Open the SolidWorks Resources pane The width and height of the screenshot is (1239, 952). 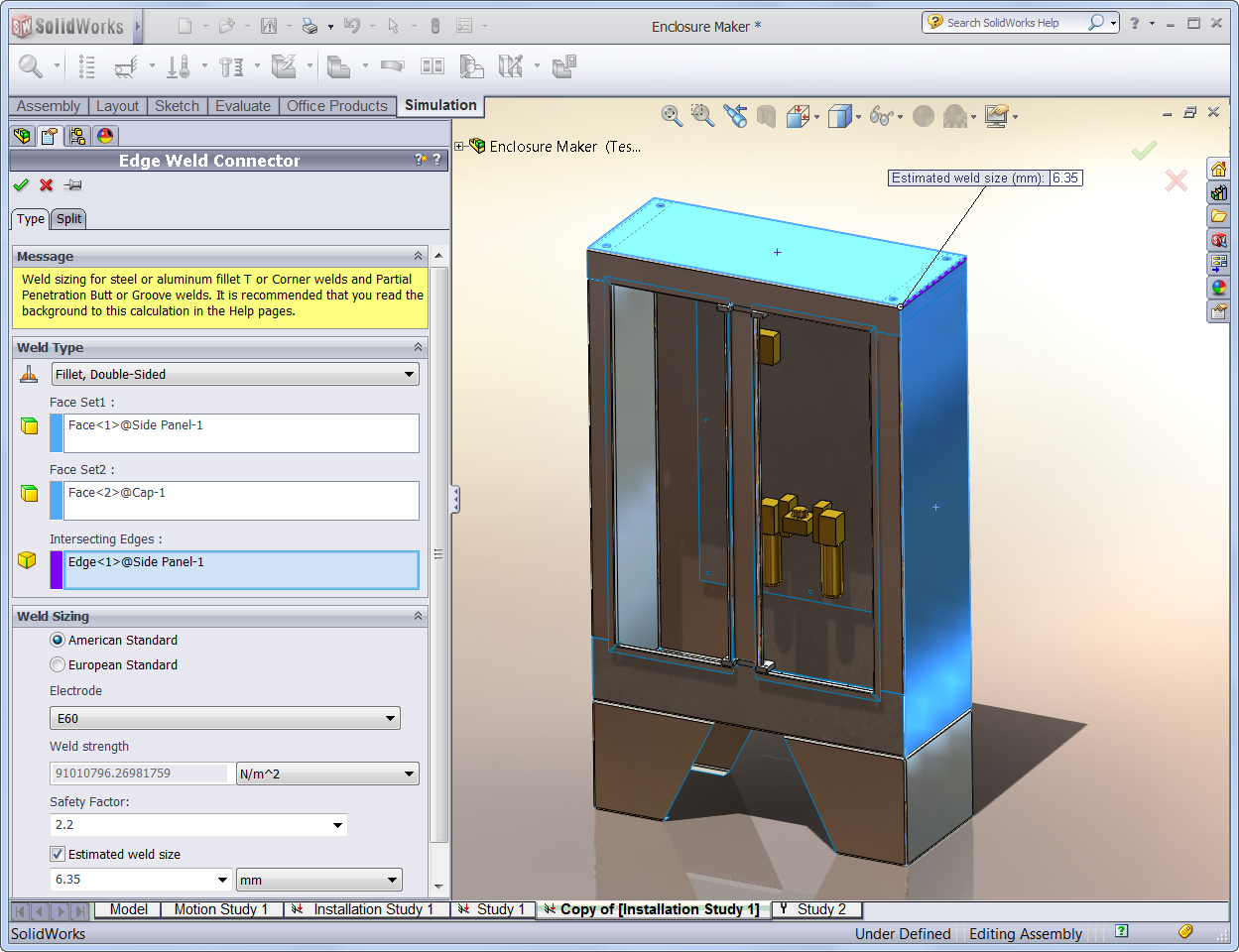[1218, 169]
